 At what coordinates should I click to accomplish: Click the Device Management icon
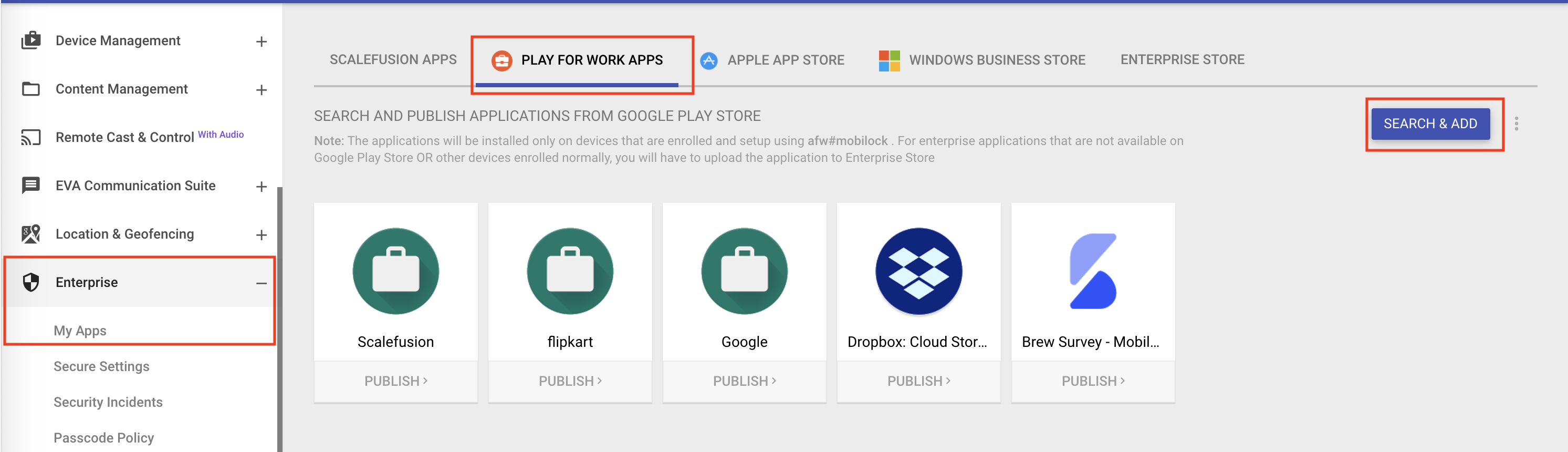pos(31,41)
